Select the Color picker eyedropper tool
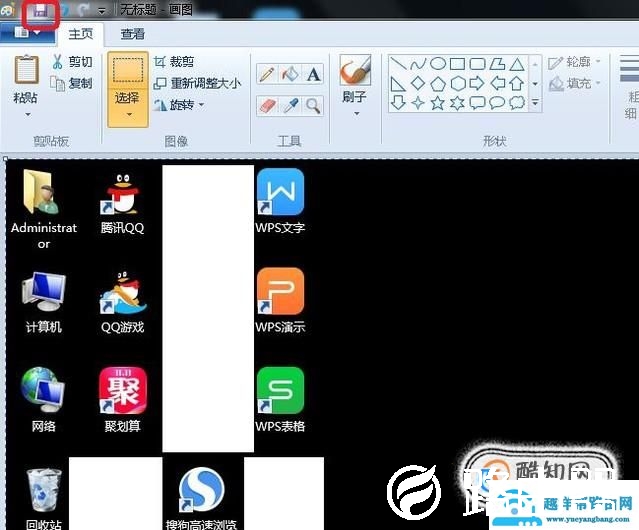The image size is (639, 530). (x=290, y=106)
